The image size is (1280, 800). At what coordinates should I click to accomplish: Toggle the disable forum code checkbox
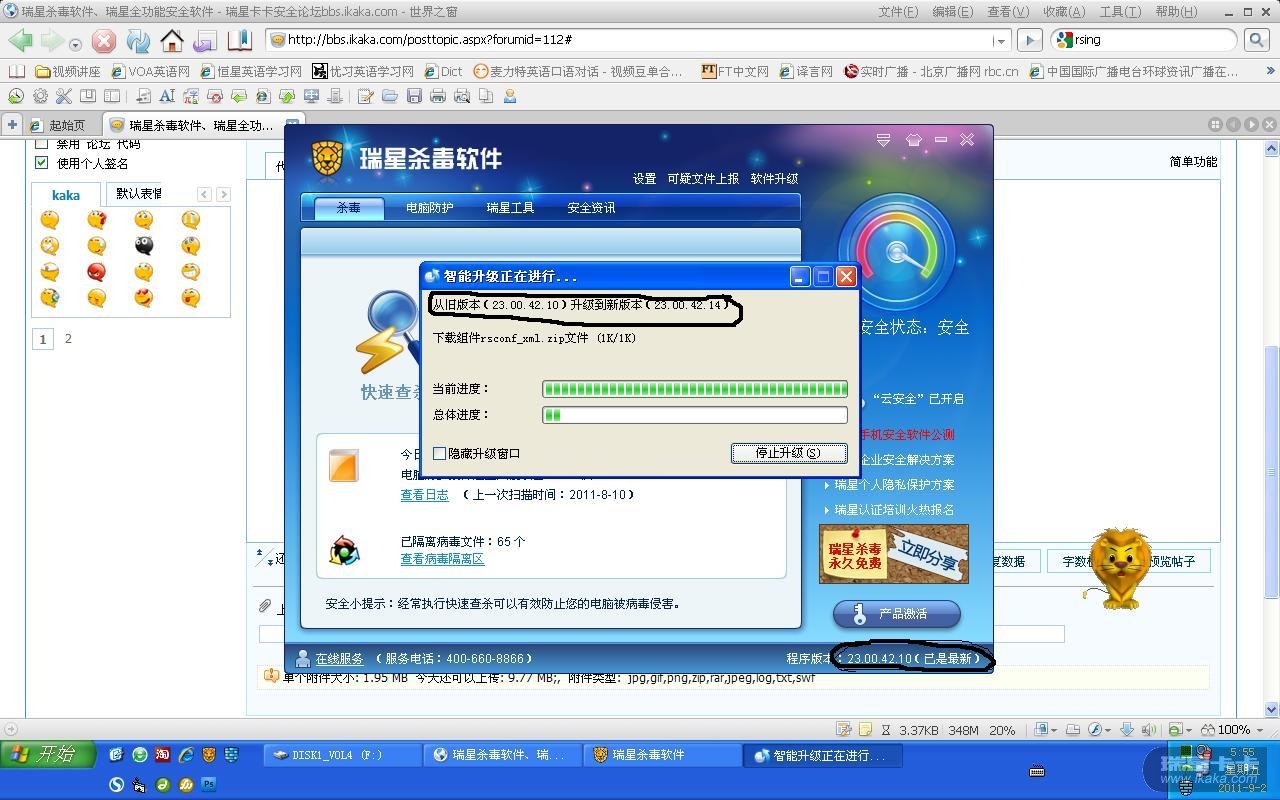41,144
